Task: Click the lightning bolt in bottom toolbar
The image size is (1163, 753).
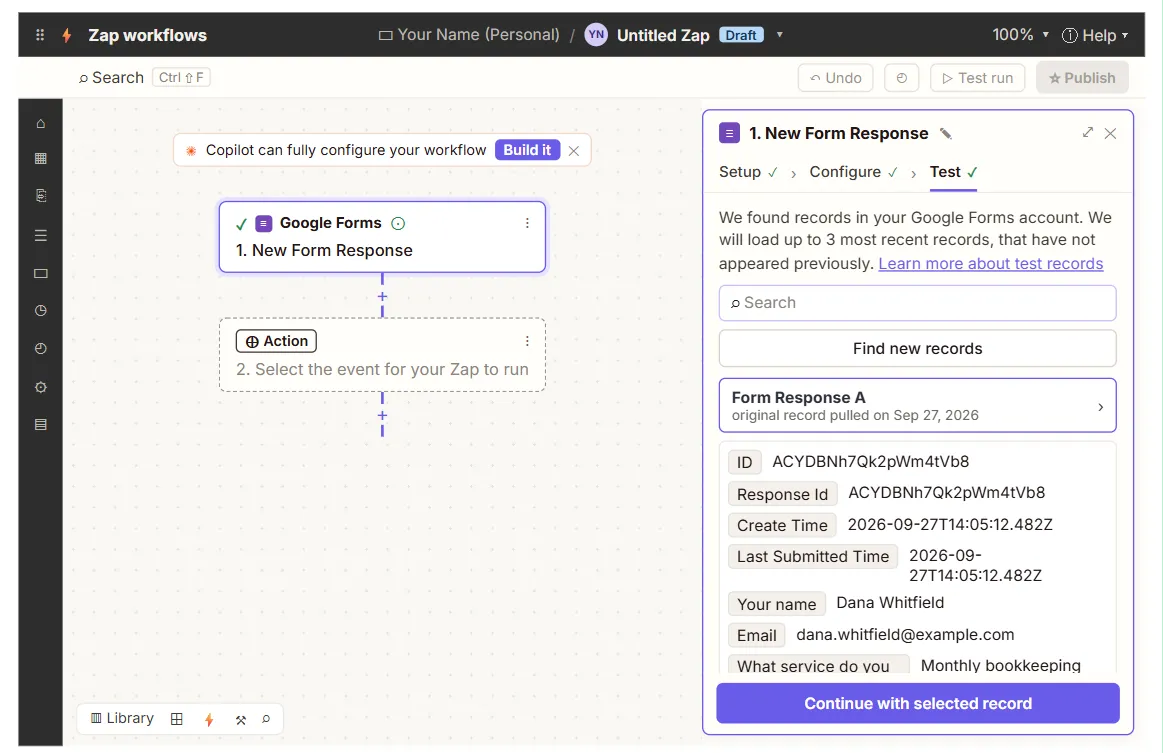Action: pos(209,719)
